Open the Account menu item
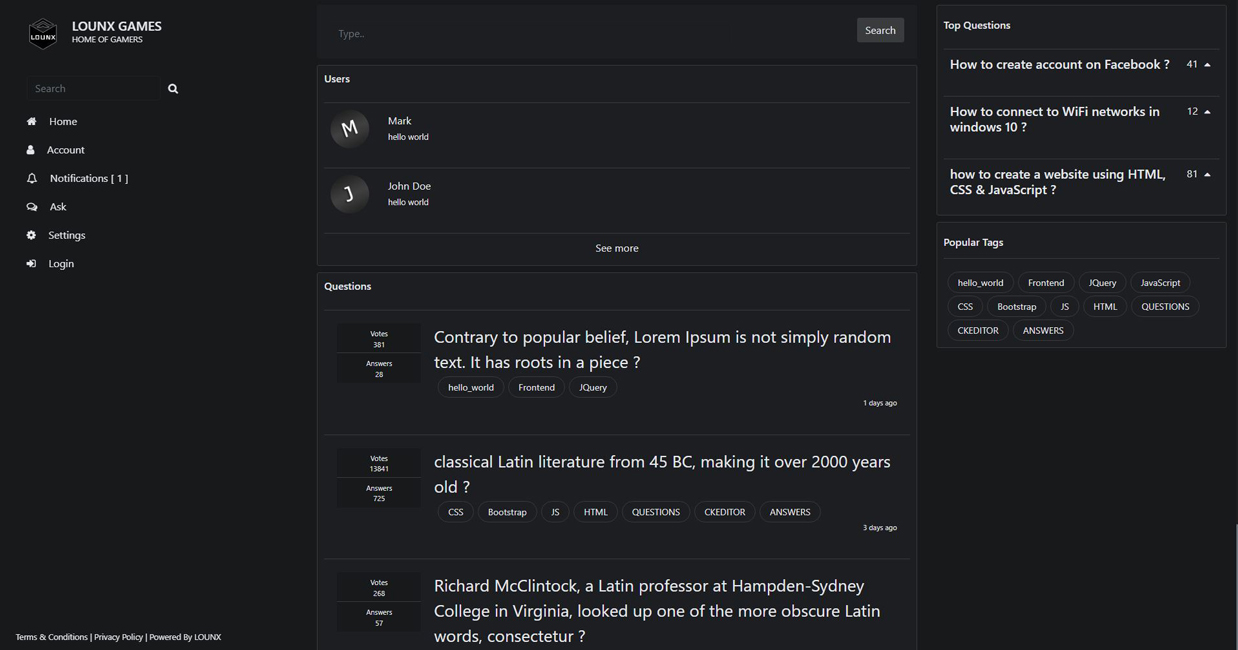 pyautogui.click(x=65, y=150)
